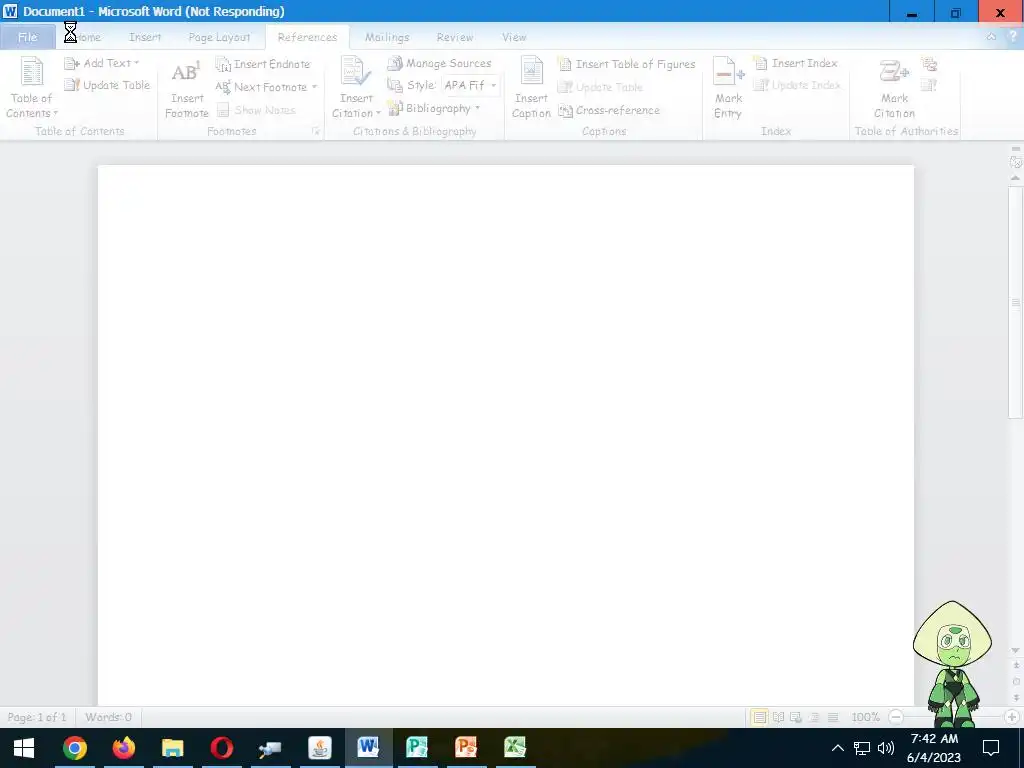Image resolution: width=1024 pixels, height=768 pixels.
Task: Click Update Index
Action: [797, 85]
